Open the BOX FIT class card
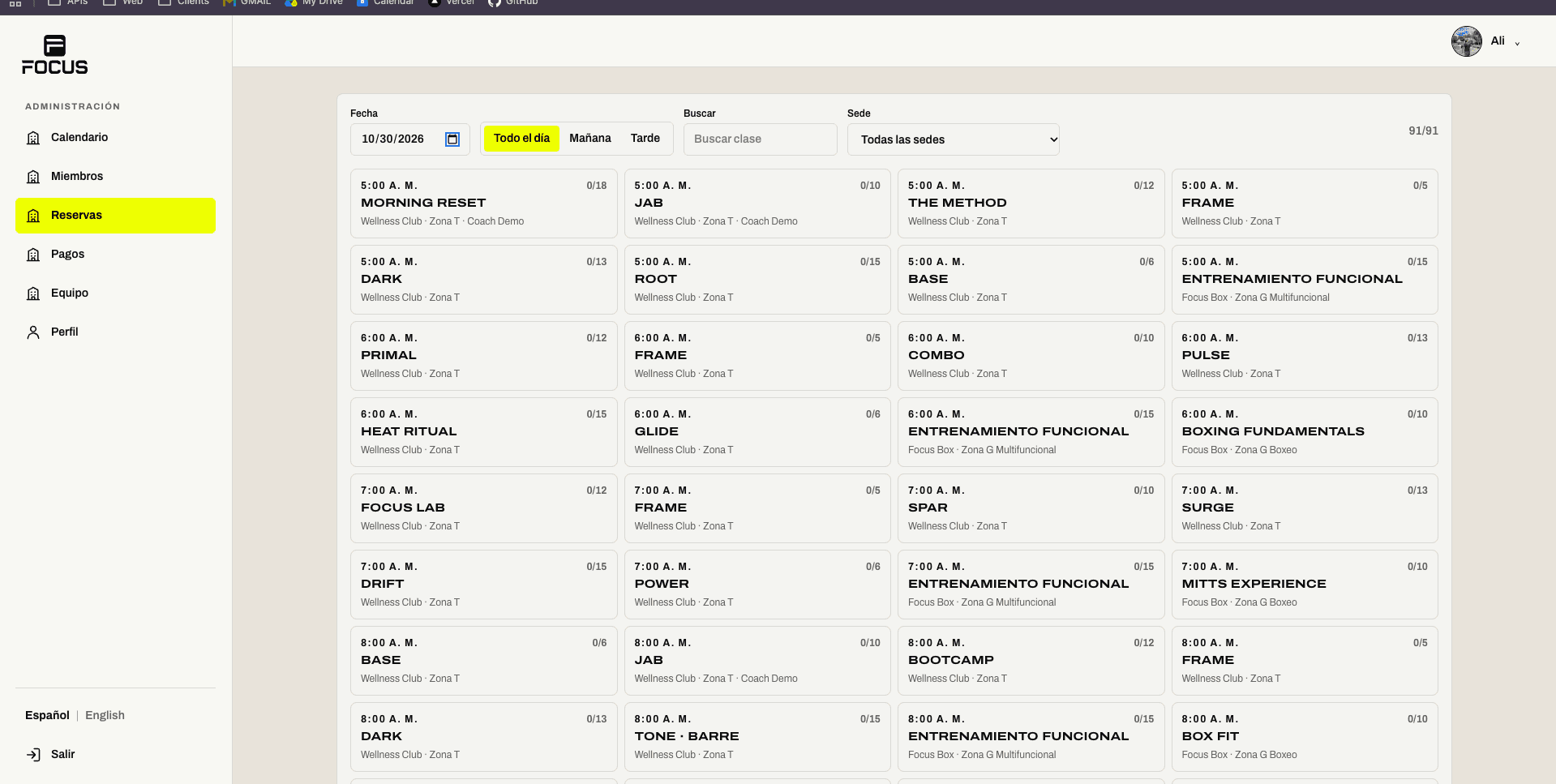Image resolution: width=1556 pixels, height=784 pixels. click(1305, 737)
